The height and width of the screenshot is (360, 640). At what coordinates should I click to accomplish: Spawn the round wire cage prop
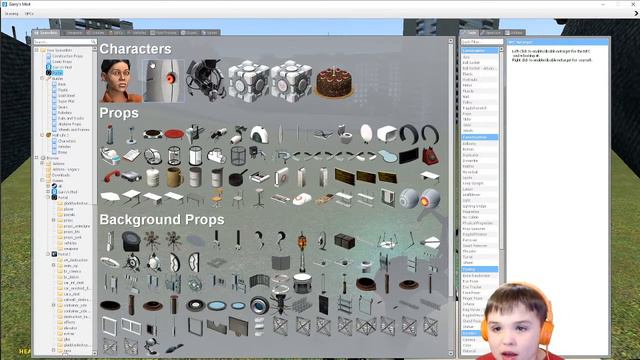pyautogui.click(x=238, y=156)
